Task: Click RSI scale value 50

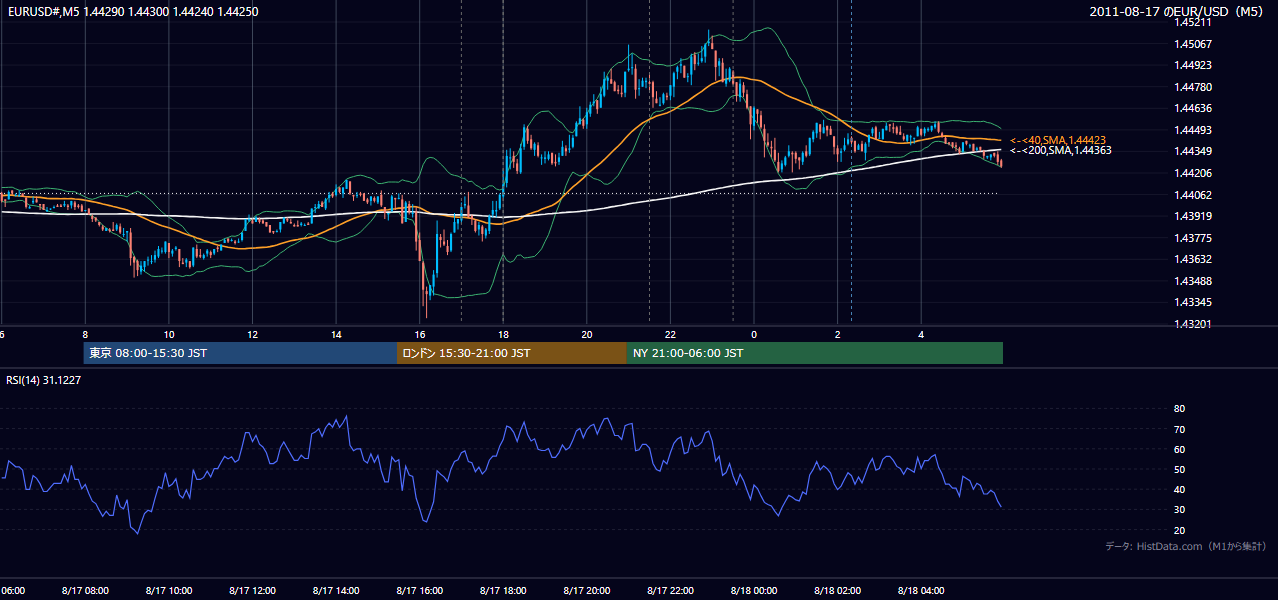Action: 1180,469
